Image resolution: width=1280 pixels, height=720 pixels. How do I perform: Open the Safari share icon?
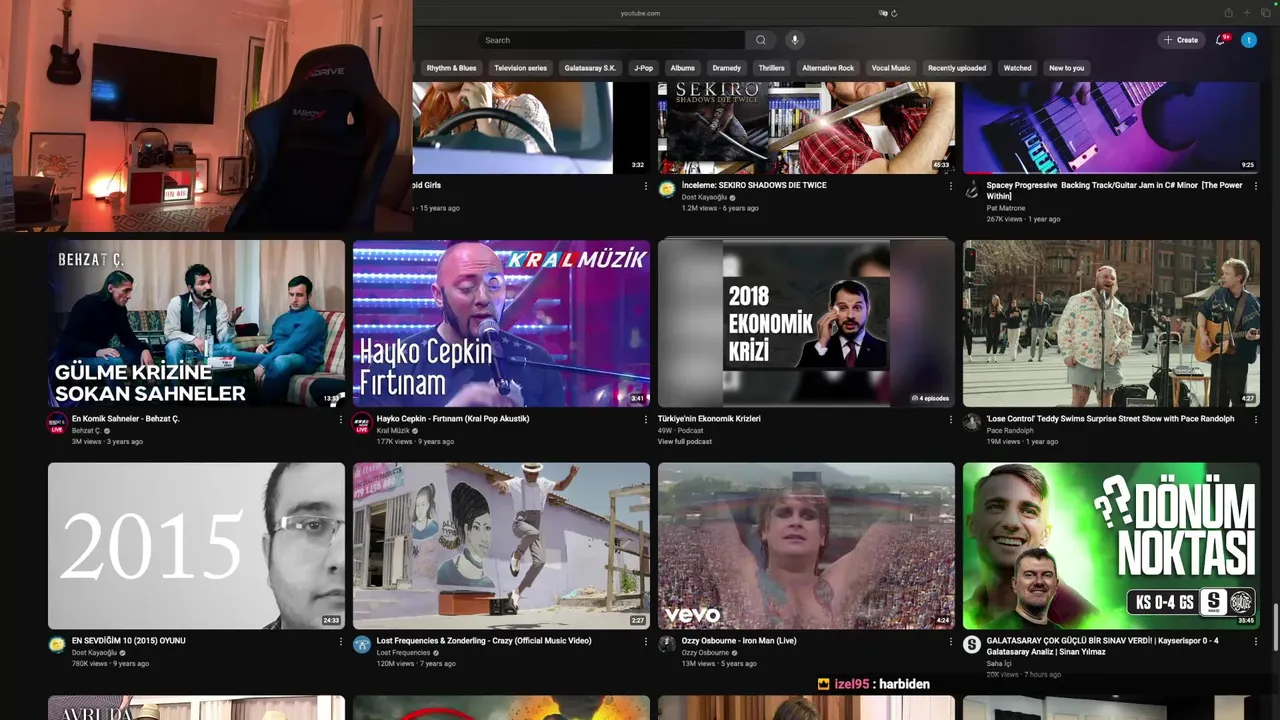point(1228,13)
